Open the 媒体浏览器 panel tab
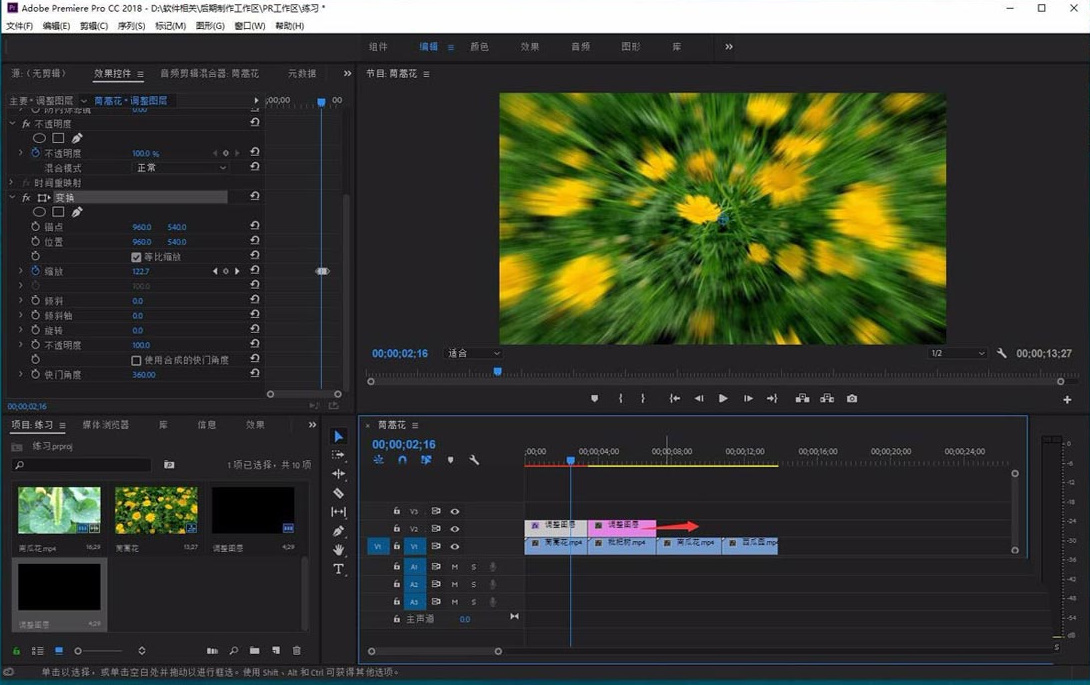The width and height of the screenshot is (1090, 685). click(x=105, y=425)
